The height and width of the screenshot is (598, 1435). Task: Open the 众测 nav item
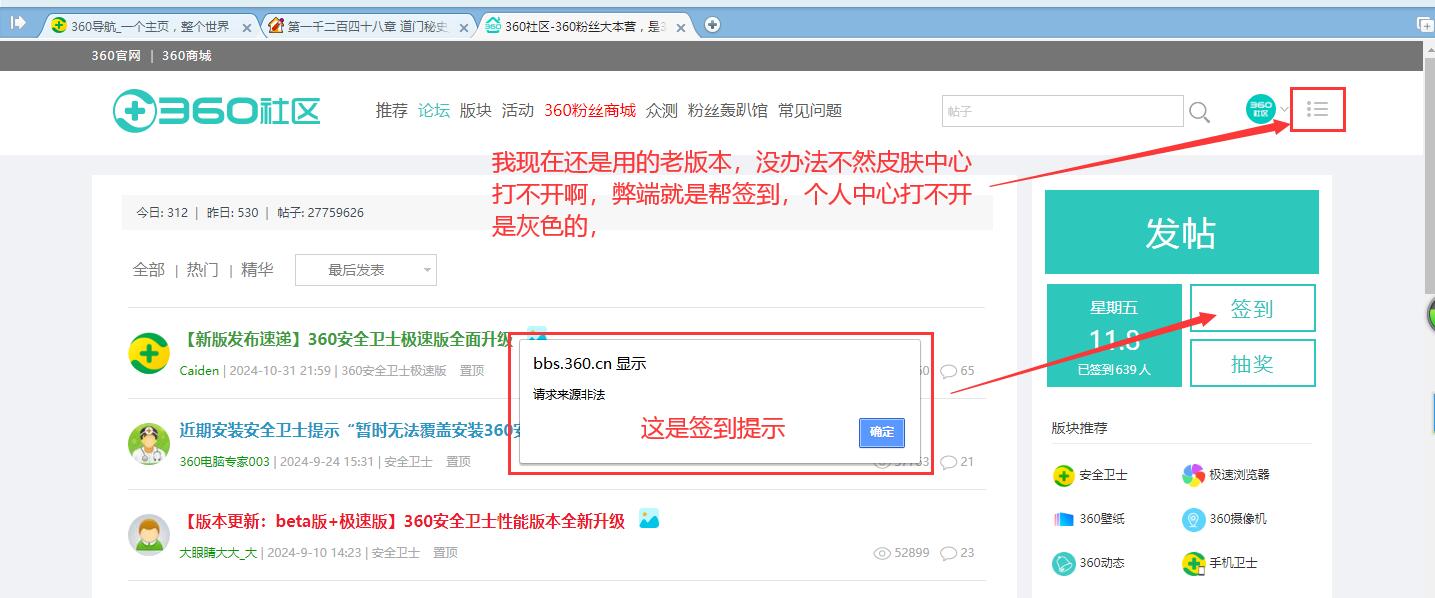(x=662, y=110)
